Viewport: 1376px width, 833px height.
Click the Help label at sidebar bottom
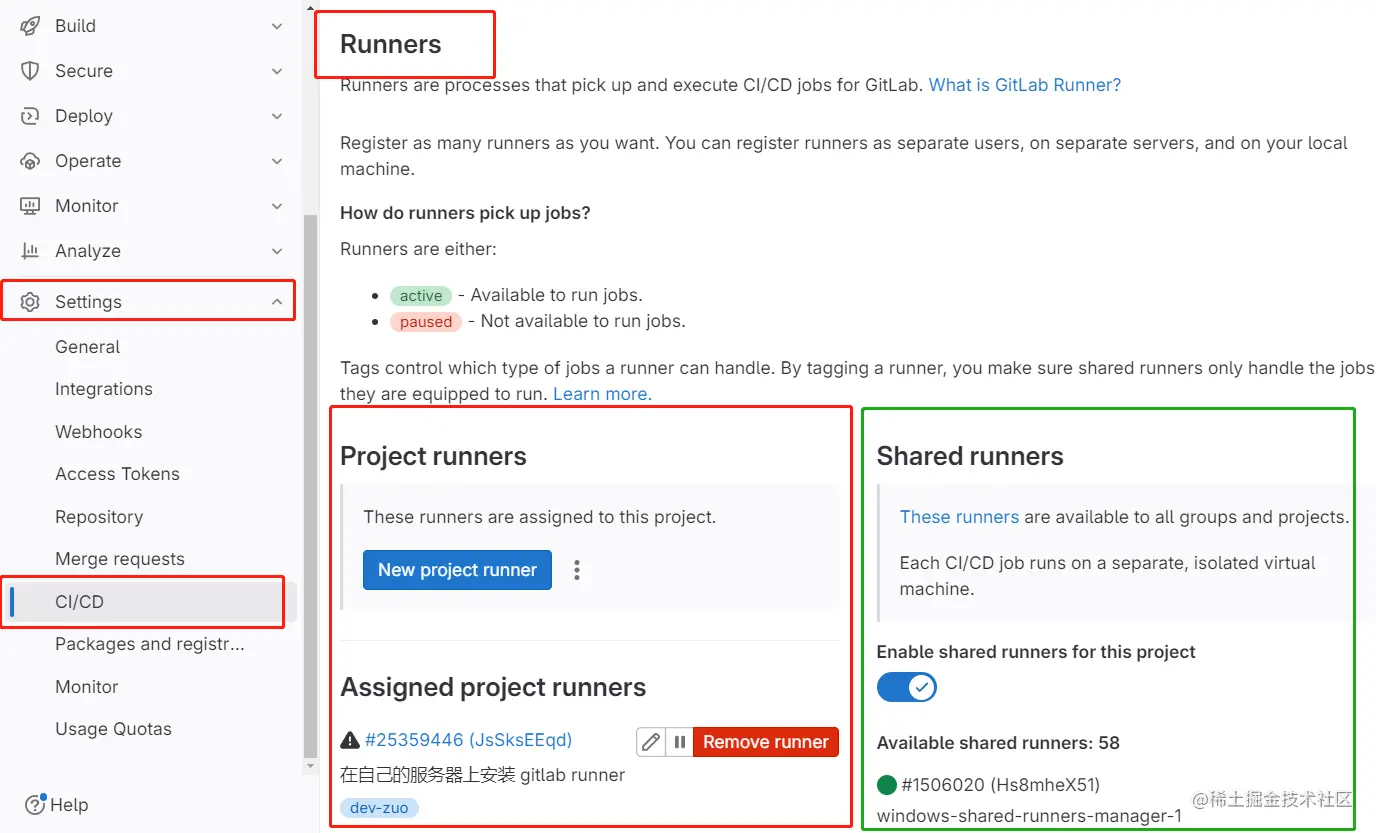click(x=69, y=805)
